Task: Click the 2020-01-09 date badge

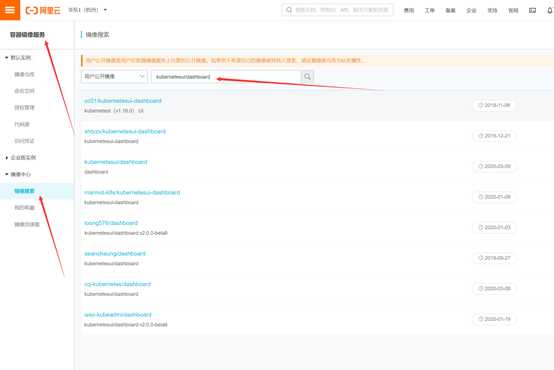Action: (494, 197)
